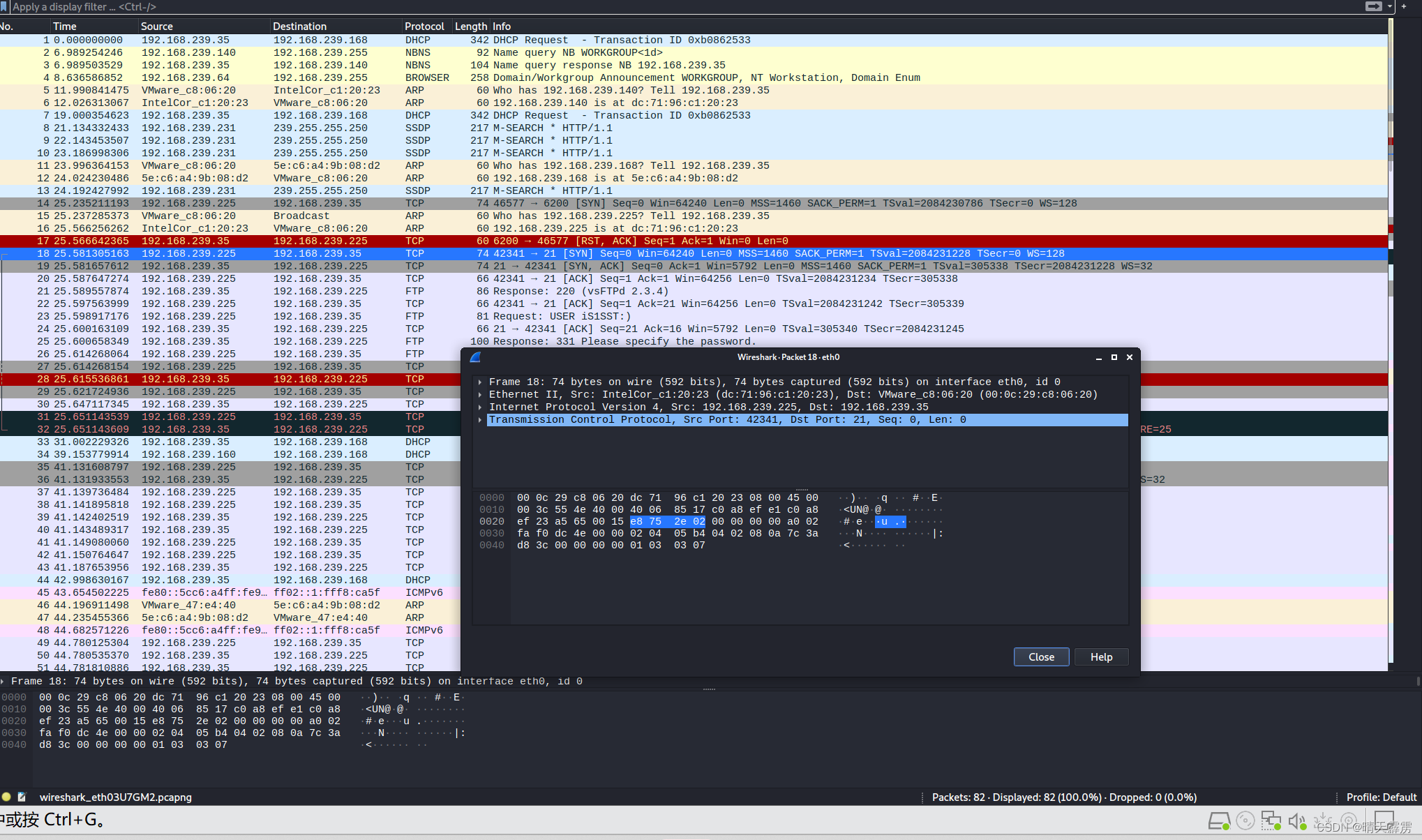Select packet 1 DHCP Request row
This screenshot has height=840, width=1422.
694,40
